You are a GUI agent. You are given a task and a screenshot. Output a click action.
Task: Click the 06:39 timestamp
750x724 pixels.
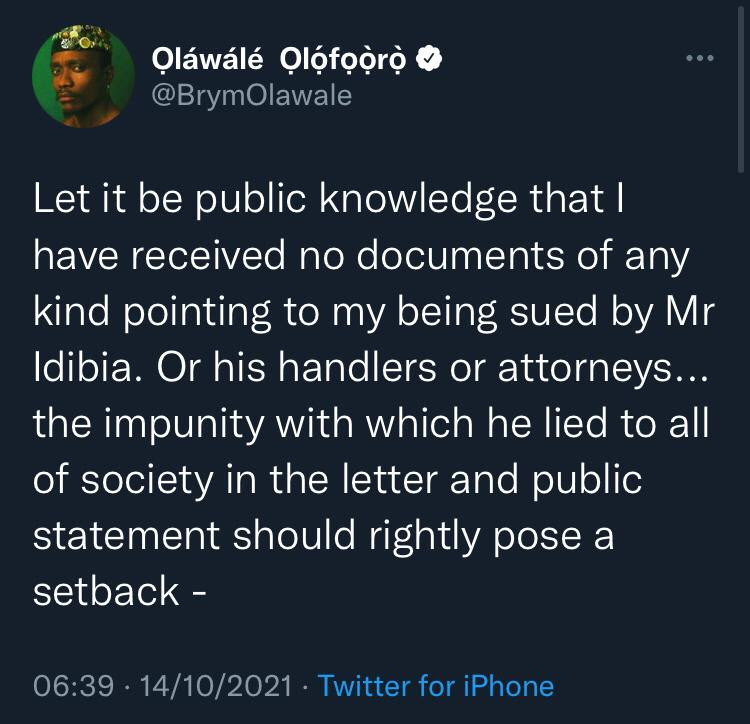[x=74, y=686]
